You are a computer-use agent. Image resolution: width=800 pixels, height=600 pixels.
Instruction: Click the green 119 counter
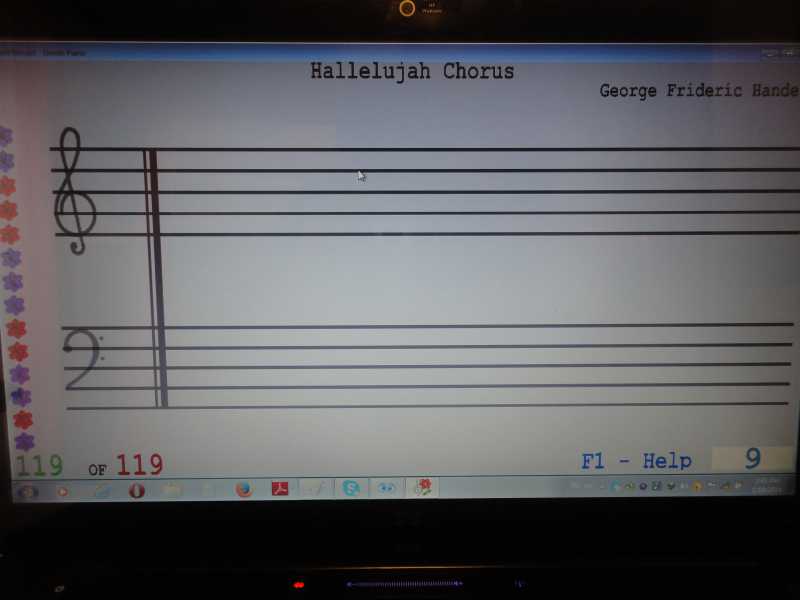(39, 465)
